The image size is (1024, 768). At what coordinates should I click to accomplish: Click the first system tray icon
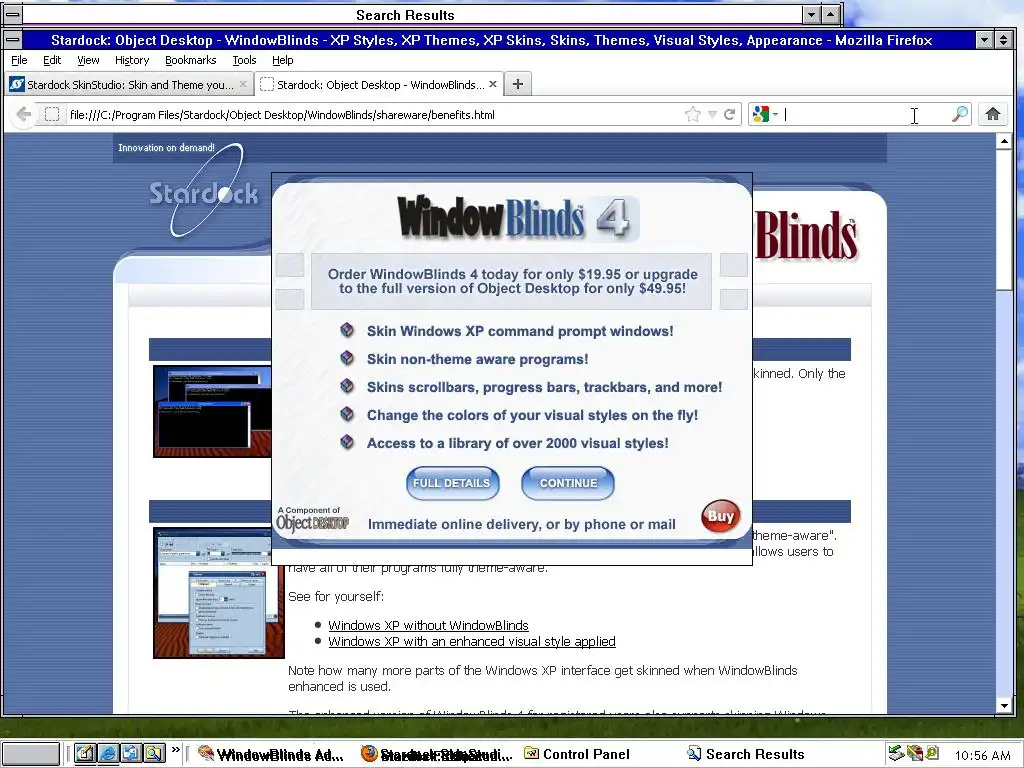point(896,753)
